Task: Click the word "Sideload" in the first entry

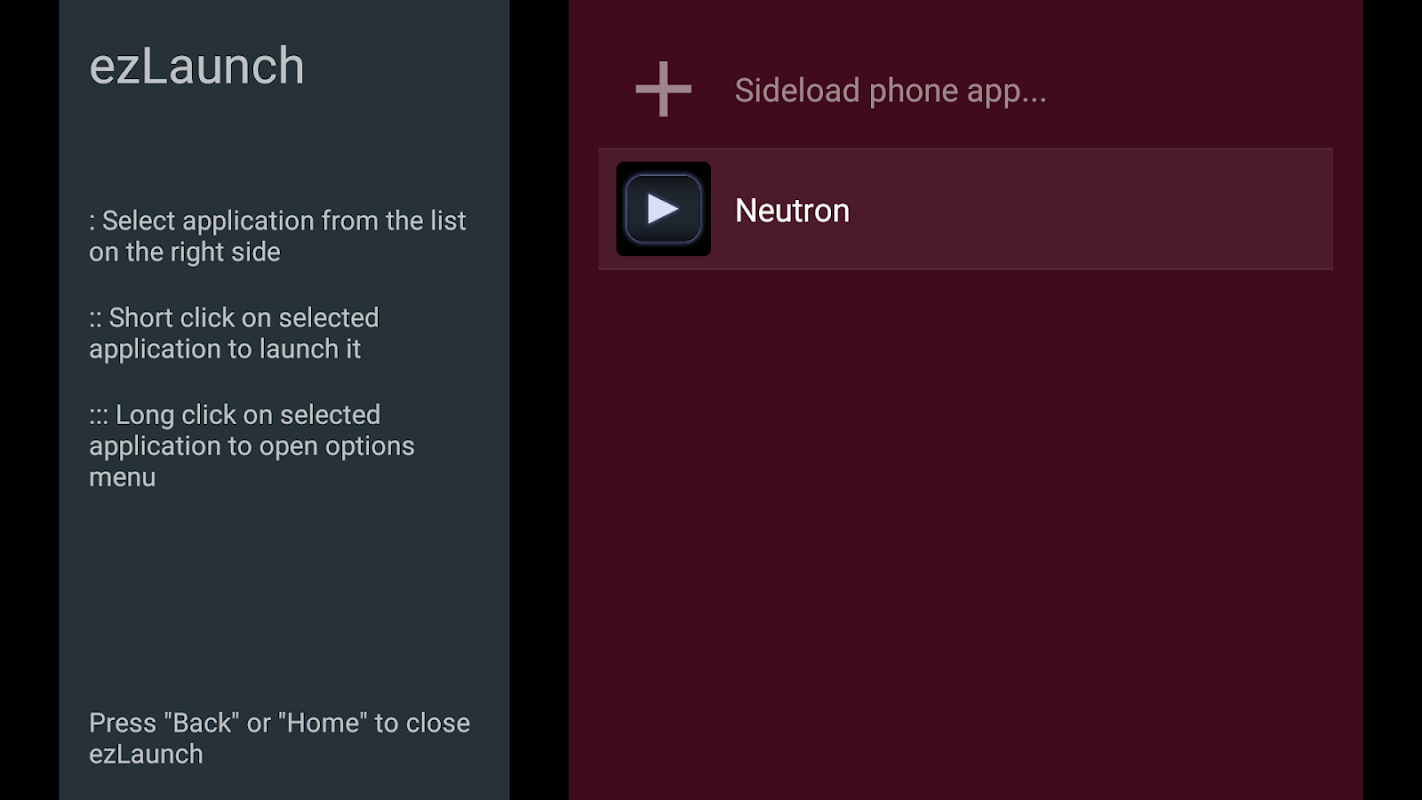Action: click(797, 91)
